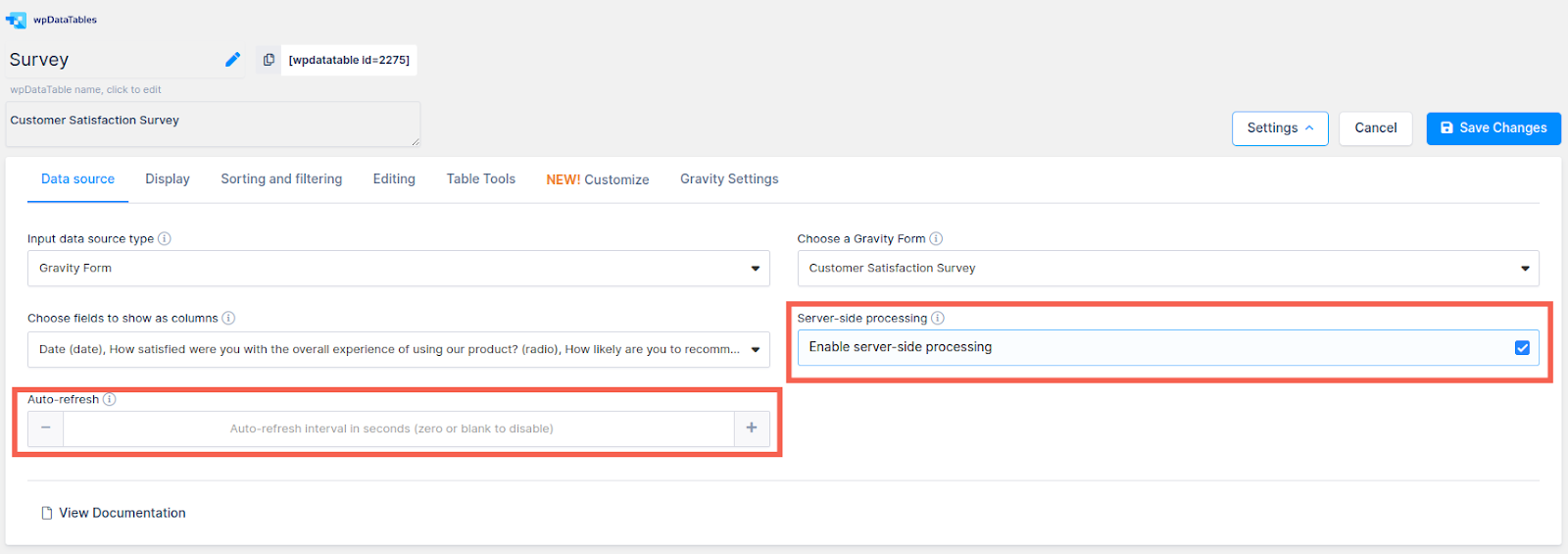Click the Auto-refresh interval input field
The width and height of the screenshot is (1568, 554).
399,428
